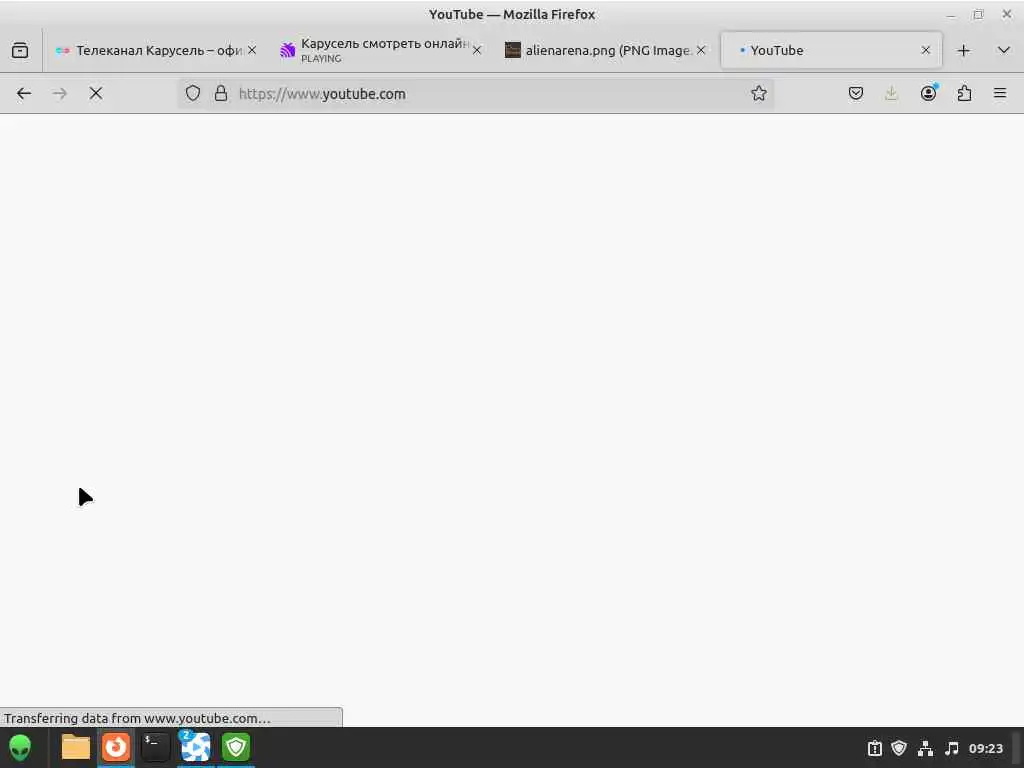Open green shield app in taskbar
1024x768 pixels.
point(236,748)
